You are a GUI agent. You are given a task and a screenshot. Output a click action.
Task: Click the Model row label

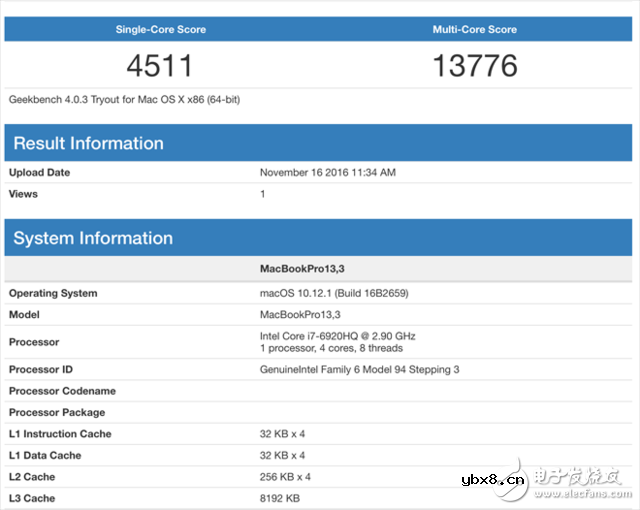tap(24, 315)
